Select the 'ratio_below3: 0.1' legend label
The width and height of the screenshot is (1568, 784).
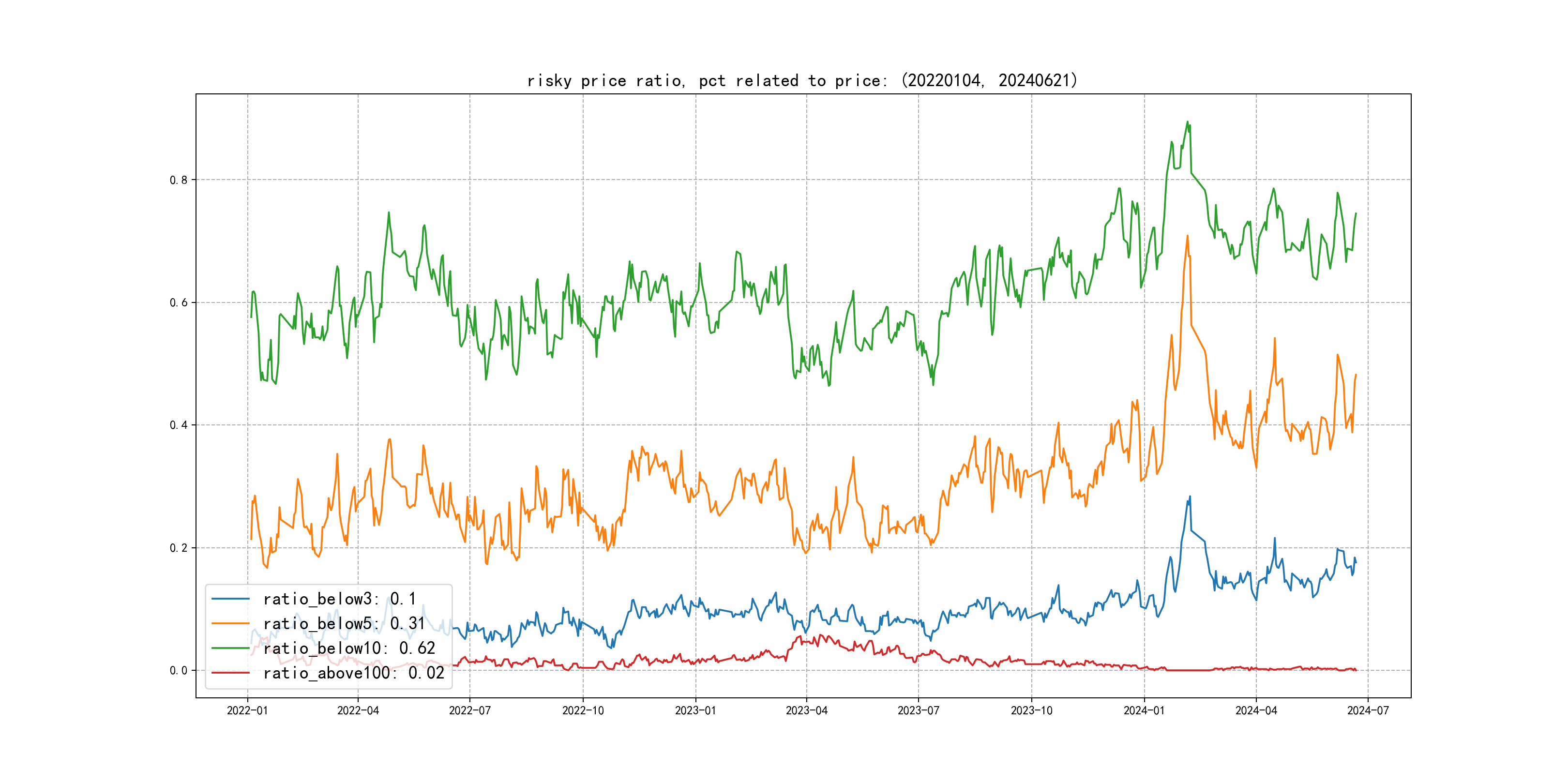point(340,599)
